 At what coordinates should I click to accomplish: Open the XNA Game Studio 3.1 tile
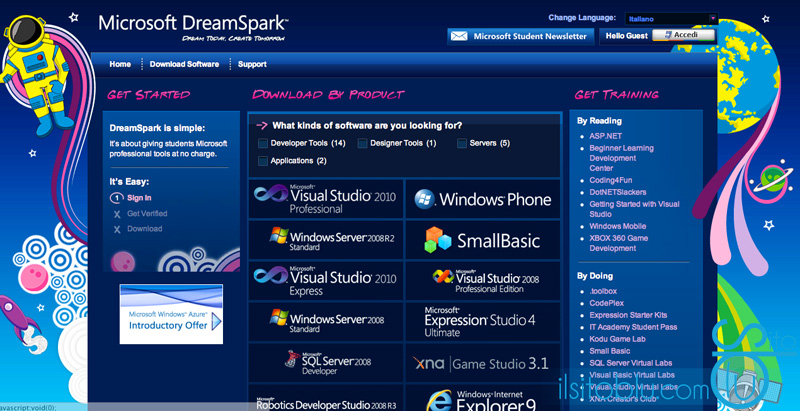(483, 363)
